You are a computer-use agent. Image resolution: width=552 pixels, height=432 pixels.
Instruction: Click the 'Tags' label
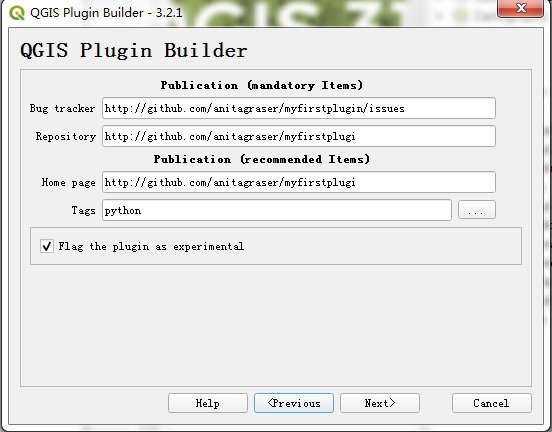[x=83, y=211]
